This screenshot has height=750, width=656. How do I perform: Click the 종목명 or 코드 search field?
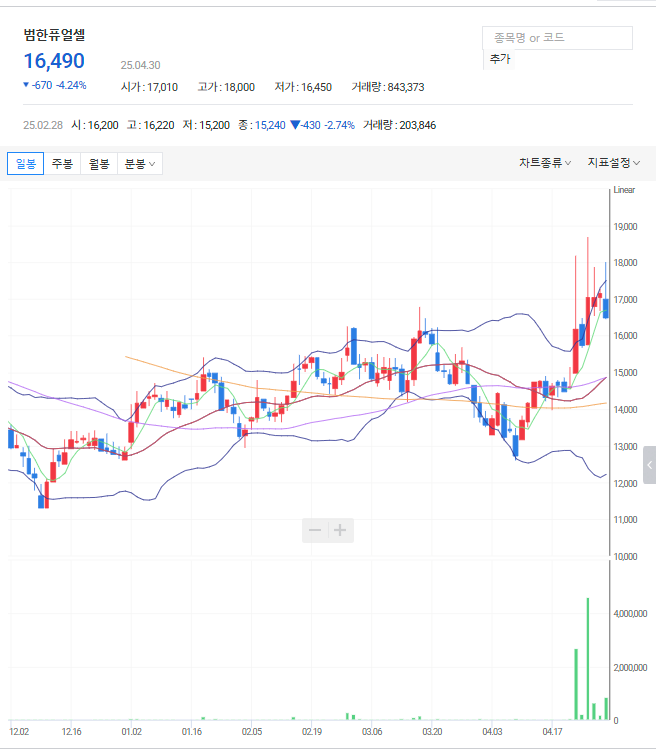tap(557, 38)
